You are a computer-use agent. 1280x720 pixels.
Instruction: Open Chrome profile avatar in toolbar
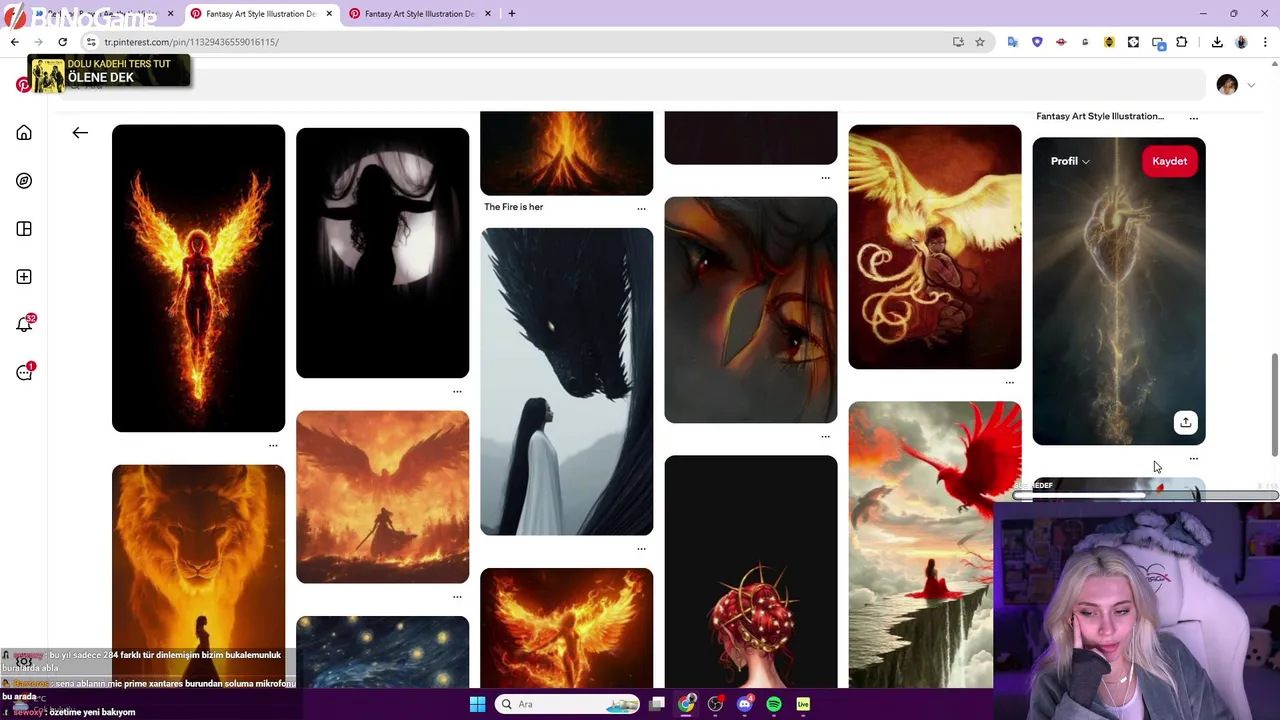tap(1241, 42)
